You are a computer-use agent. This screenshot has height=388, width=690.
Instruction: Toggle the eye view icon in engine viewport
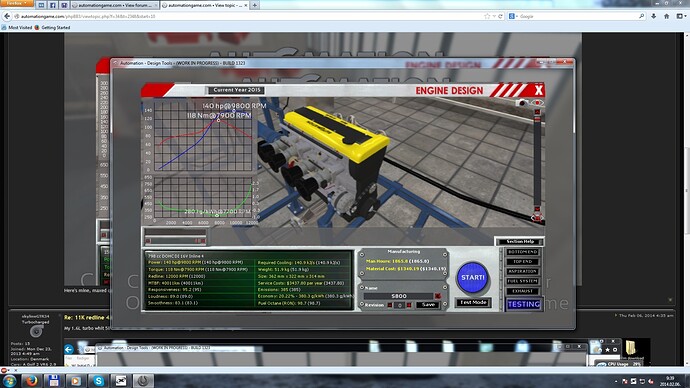537,103
